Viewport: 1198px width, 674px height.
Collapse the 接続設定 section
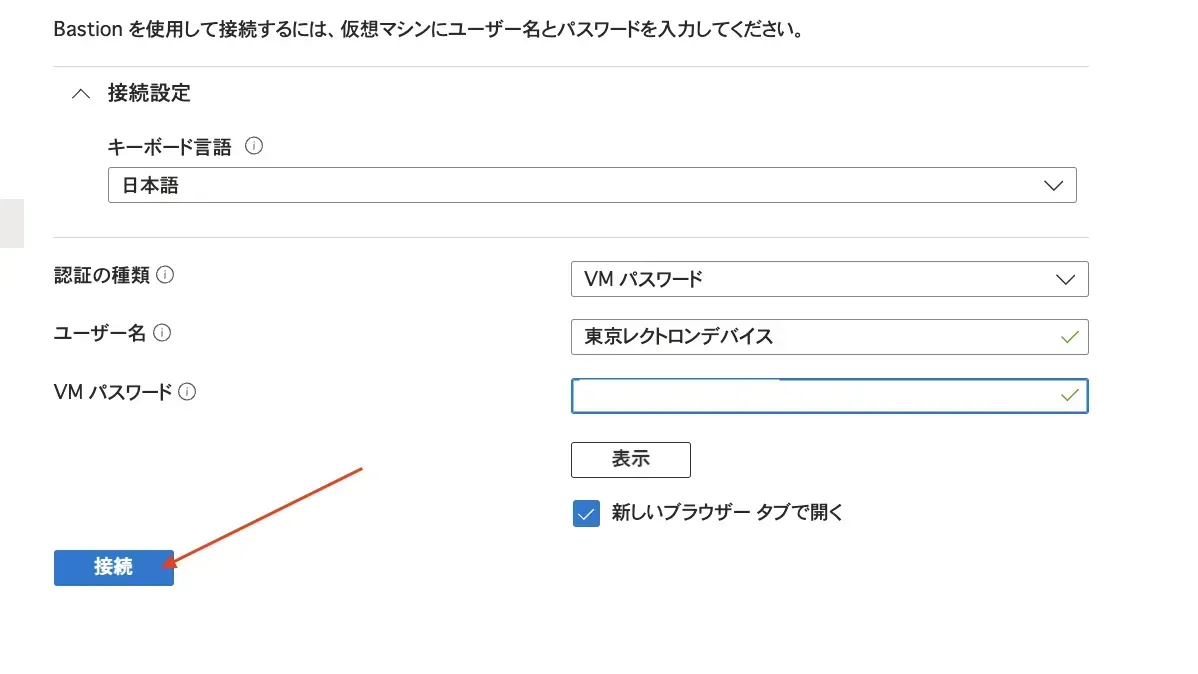point(80,93)
